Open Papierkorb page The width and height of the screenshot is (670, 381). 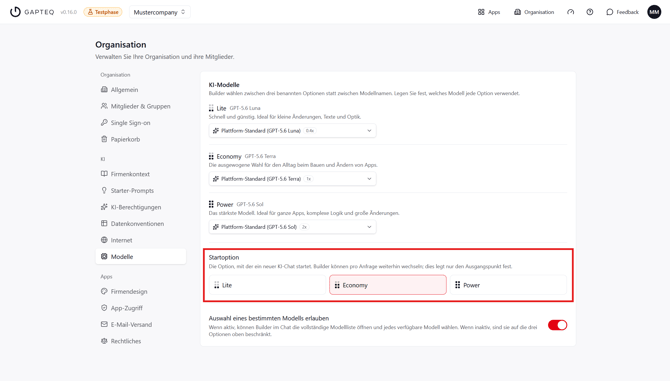pyautogui.click(x=141, y=139)
